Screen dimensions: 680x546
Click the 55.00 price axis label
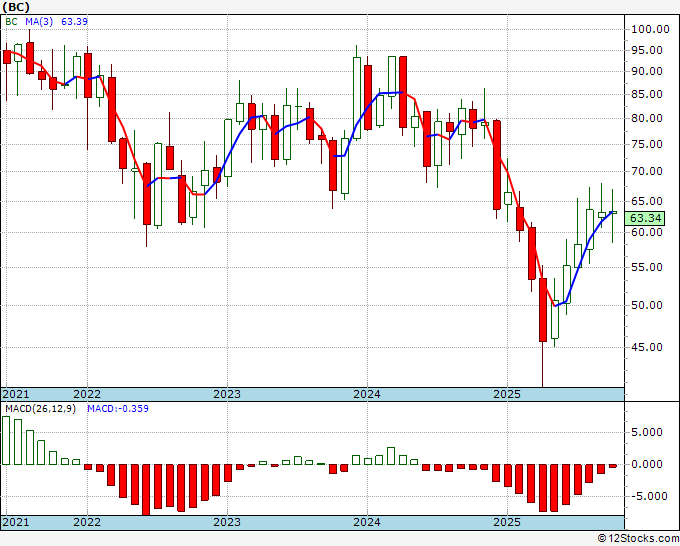[647, 267]
